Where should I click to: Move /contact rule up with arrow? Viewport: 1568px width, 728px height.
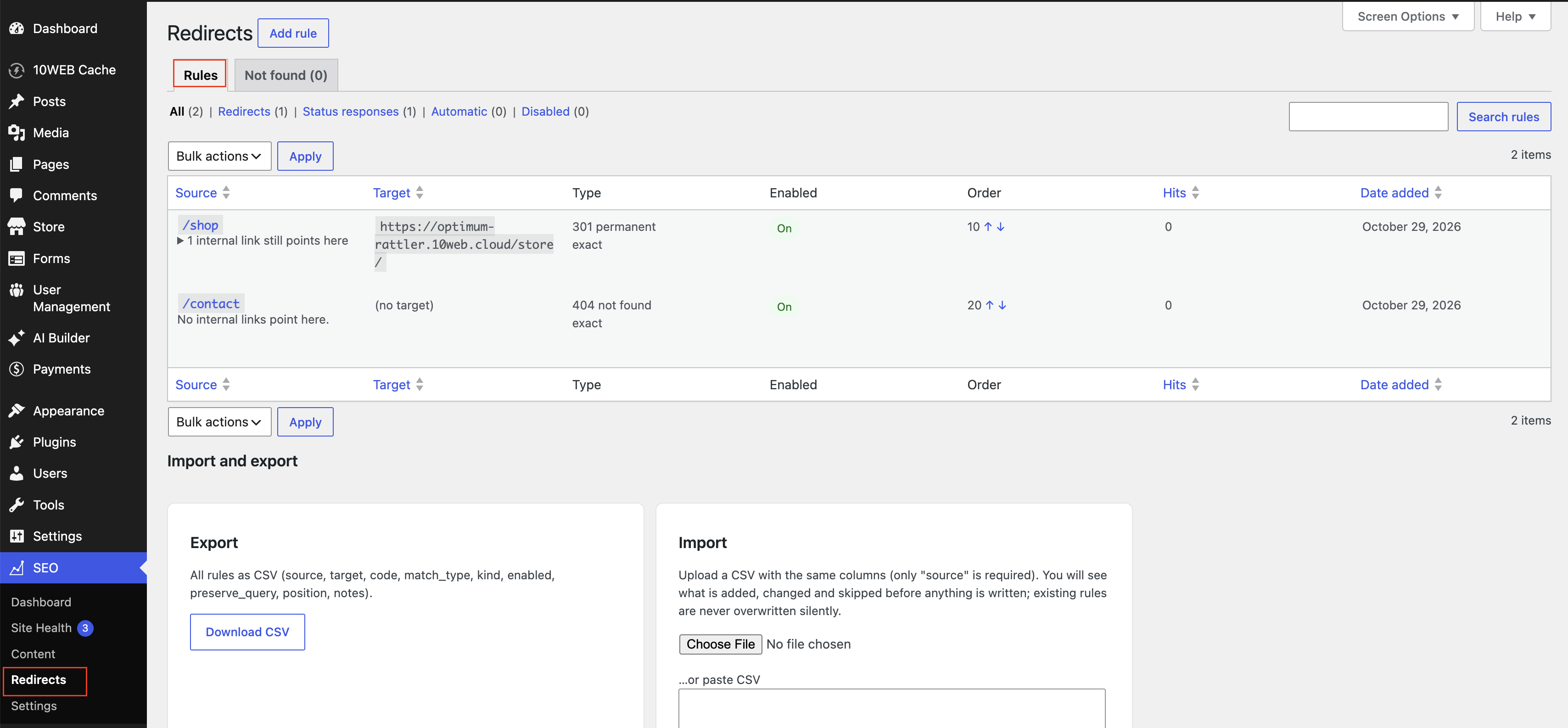click(x=990, y=306)
